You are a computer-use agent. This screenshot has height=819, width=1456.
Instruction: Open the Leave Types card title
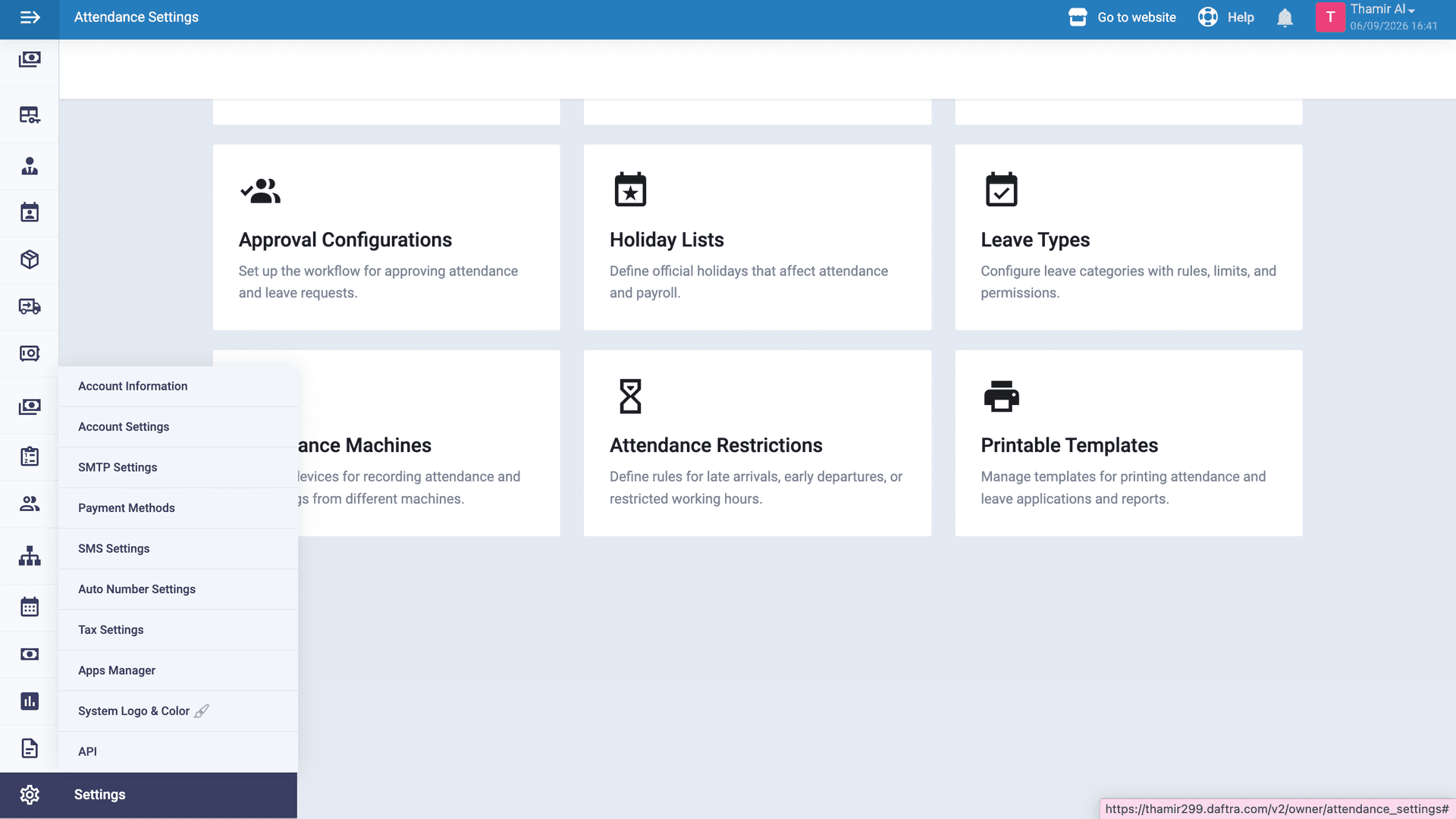1035,240
